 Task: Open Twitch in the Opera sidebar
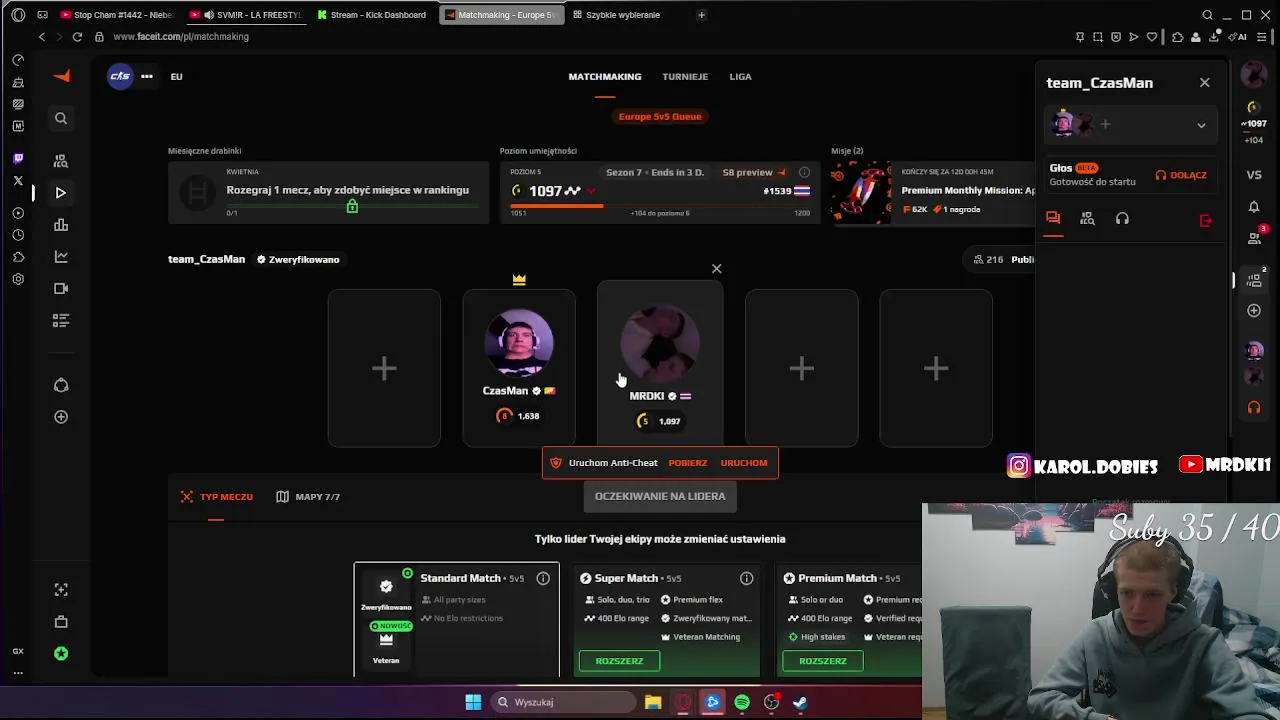[x=18, y=158]
